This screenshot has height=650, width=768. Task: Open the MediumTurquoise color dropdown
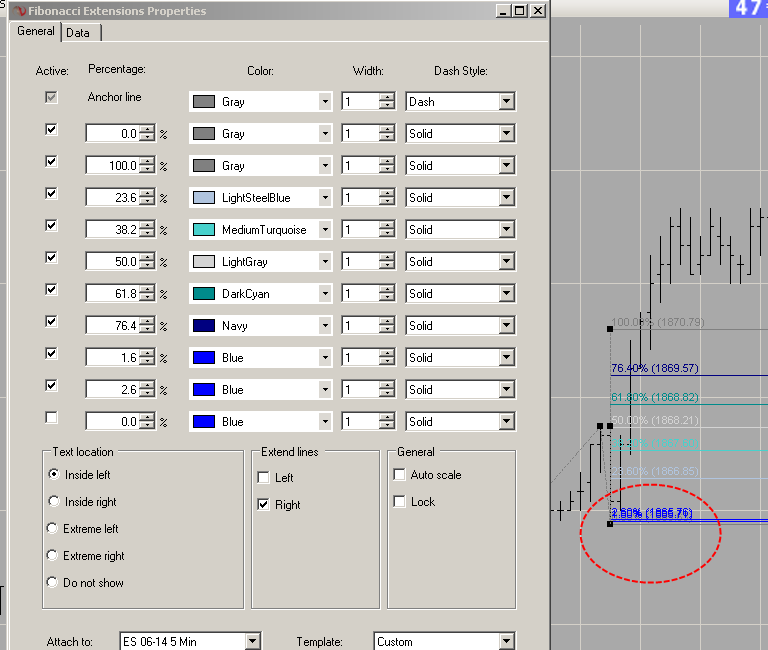[x=325, y=230]
